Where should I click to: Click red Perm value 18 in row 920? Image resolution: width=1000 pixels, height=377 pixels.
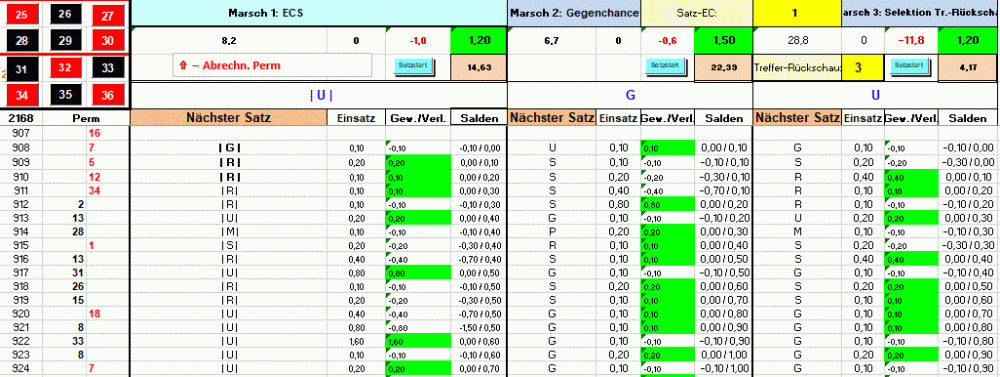click(x=94, y=314)
